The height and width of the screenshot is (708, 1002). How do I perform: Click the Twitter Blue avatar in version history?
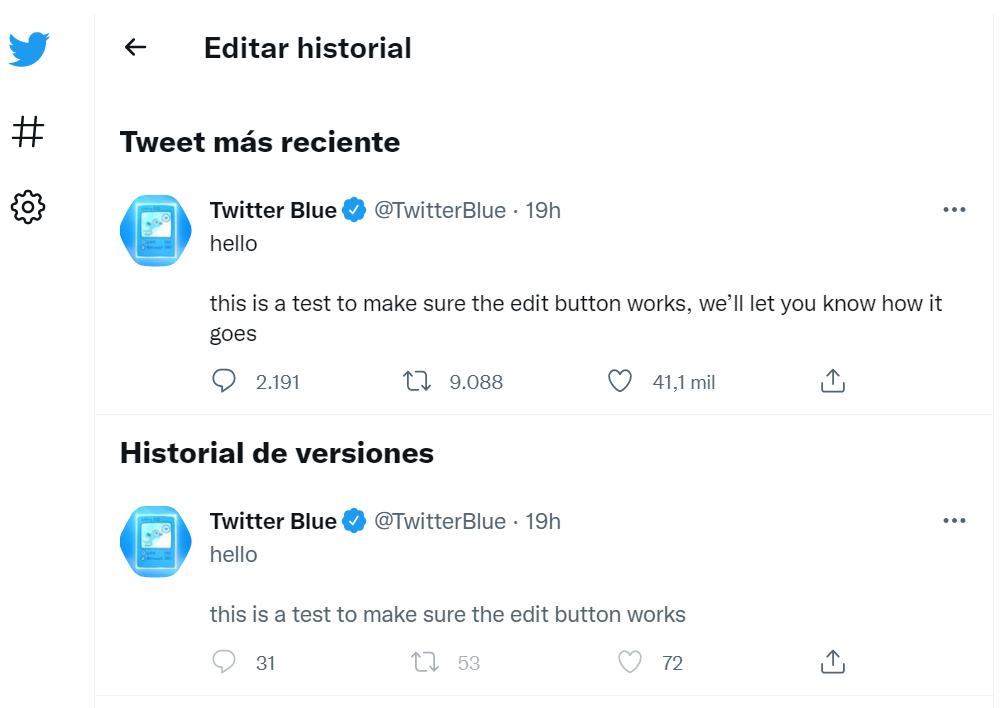point(155,542)
